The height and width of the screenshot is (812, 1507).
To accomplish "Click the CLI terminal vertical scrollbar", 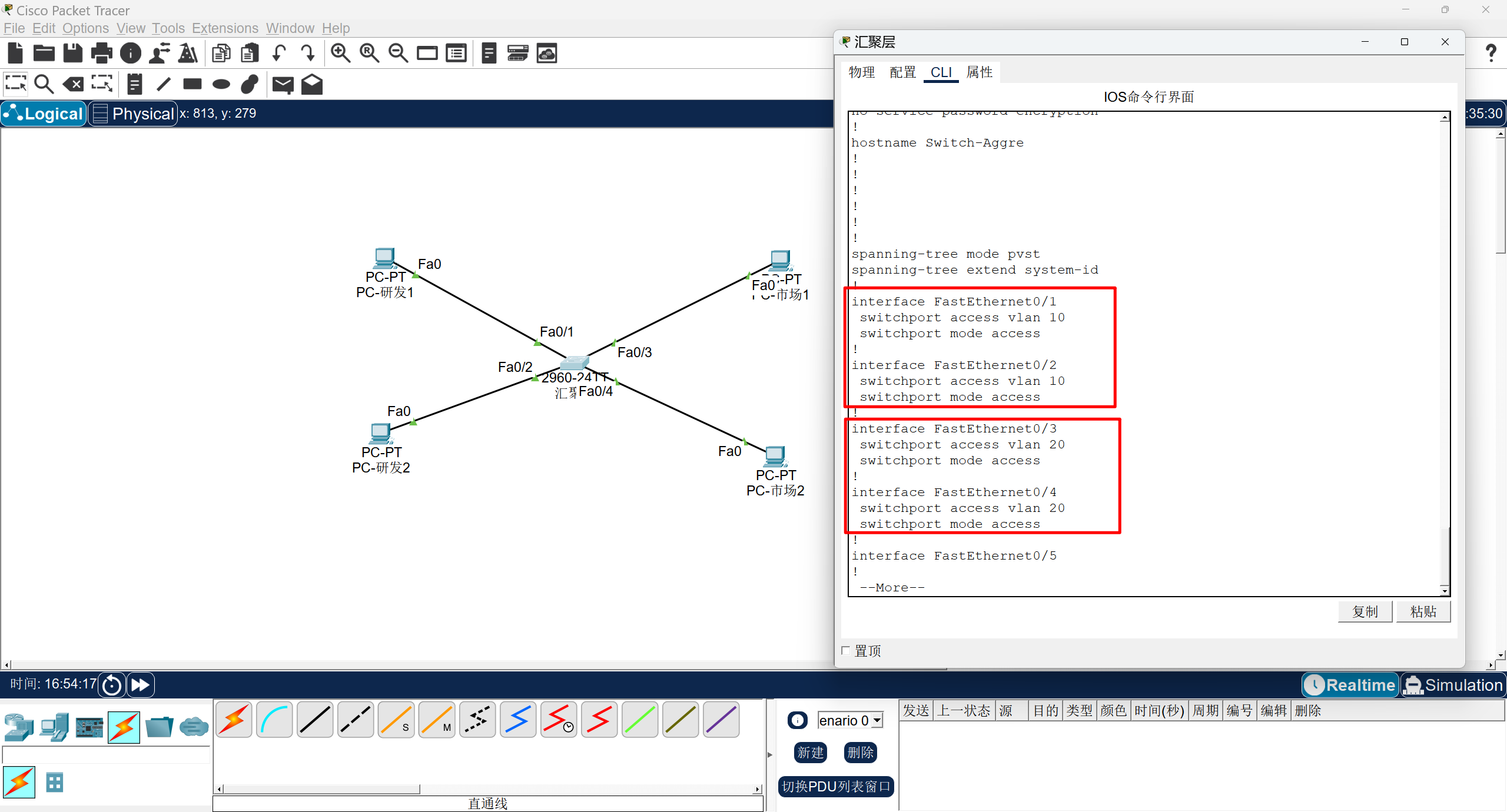I will 1445,353.
